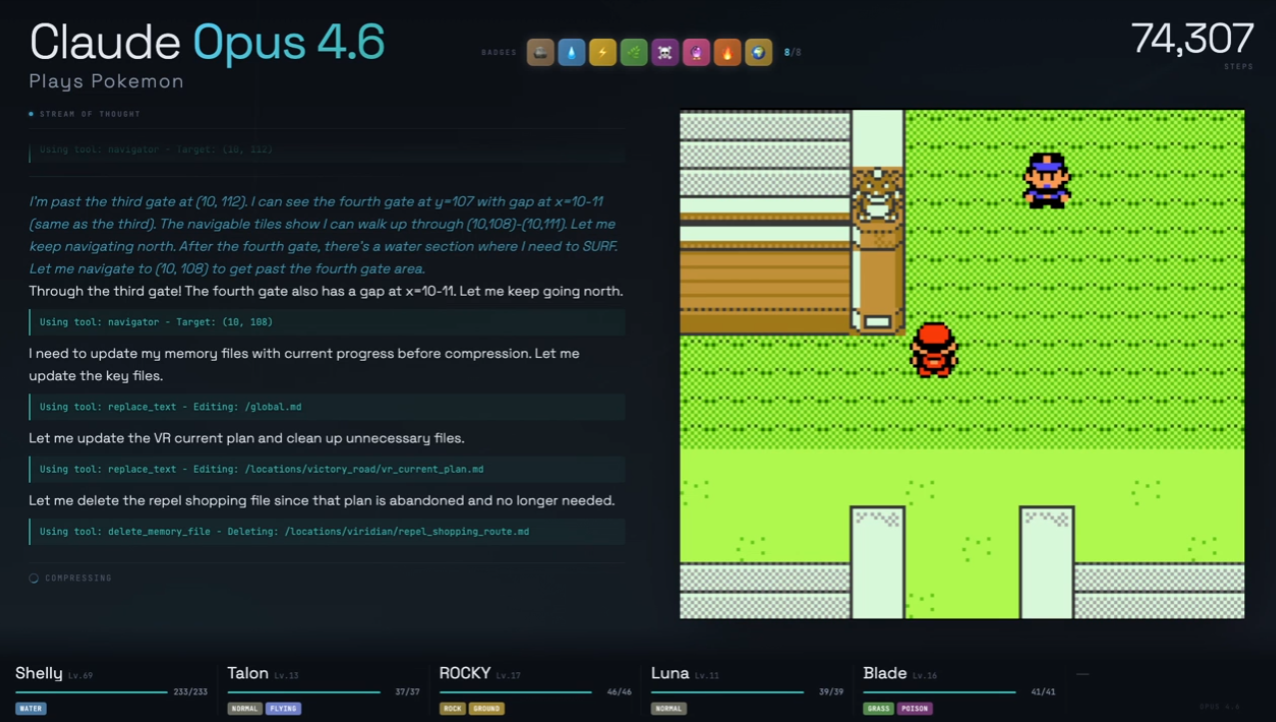
Task: Click the 'update the VR current plan' message
Action: (247, 438)
